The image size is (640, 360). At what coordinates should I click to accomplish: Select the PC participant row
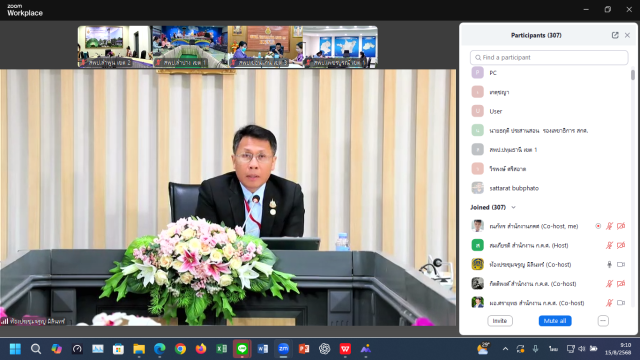coord(549,73)
